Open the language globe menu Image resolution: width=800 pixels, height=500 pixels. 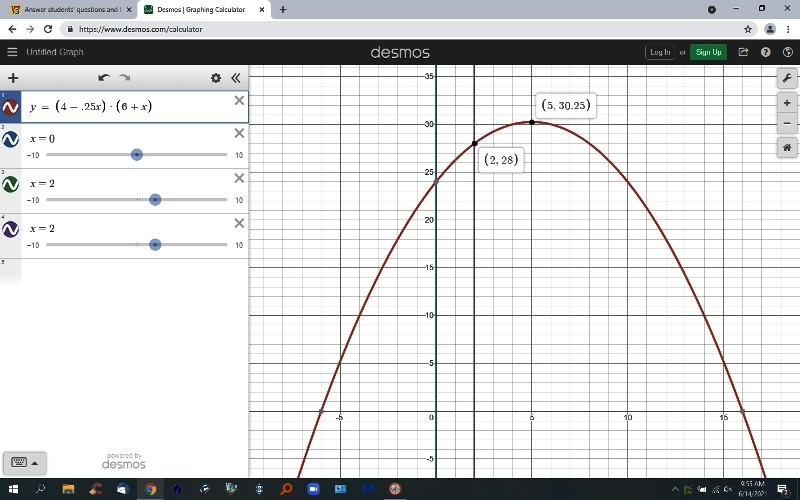tap(787, 52)
